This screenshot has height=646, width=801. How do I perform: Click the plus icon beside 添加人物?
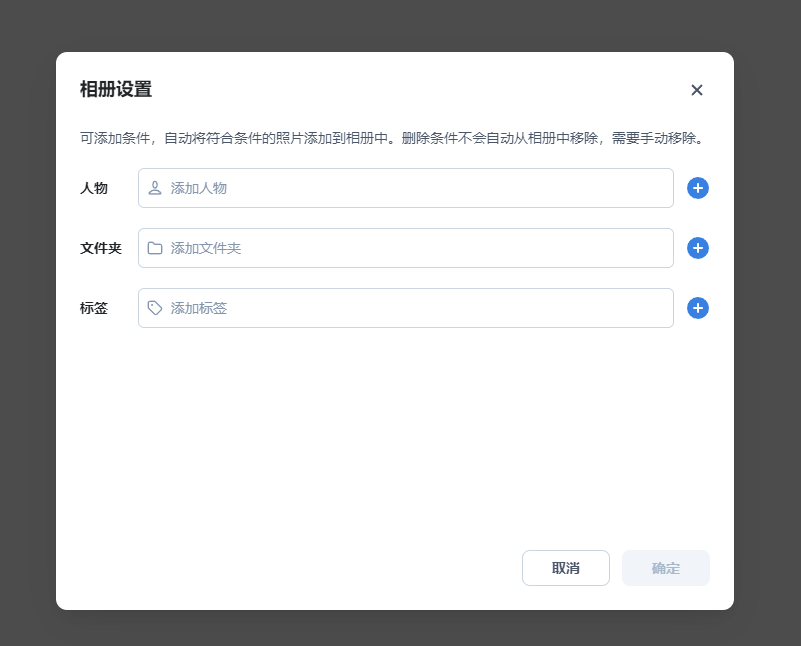click(697, 188)
